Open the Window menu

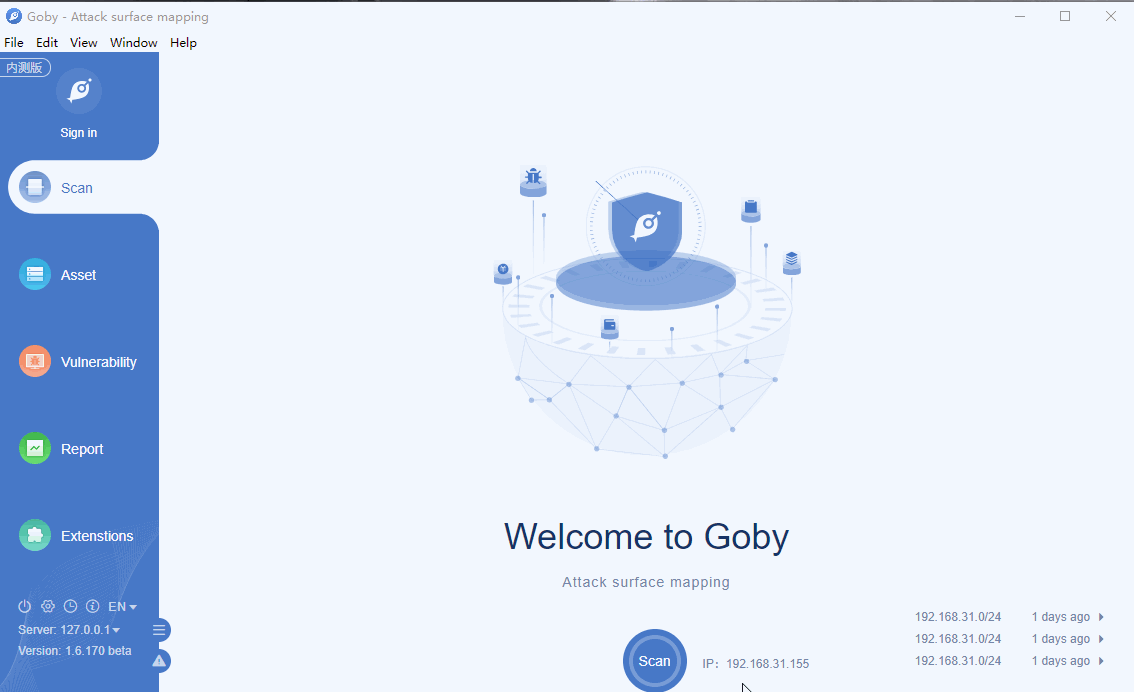[134, 43]
